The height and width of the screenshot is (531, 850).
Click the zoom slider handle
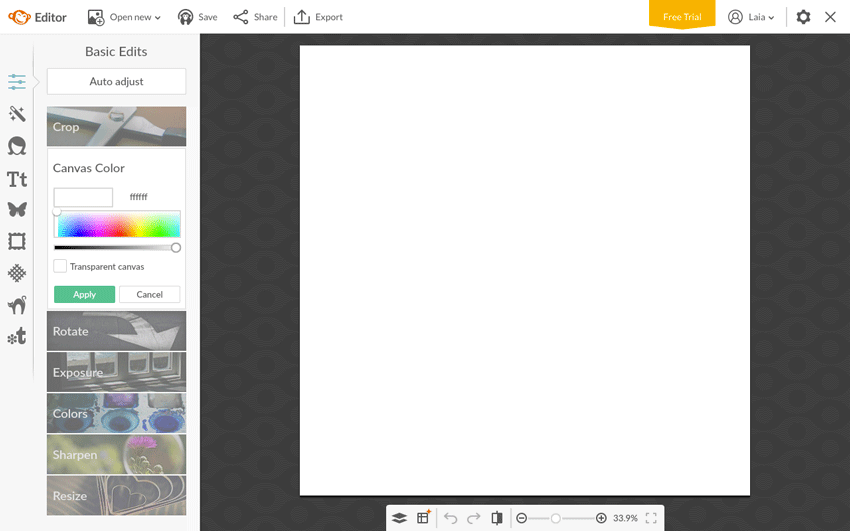click(x=556, y=519)
